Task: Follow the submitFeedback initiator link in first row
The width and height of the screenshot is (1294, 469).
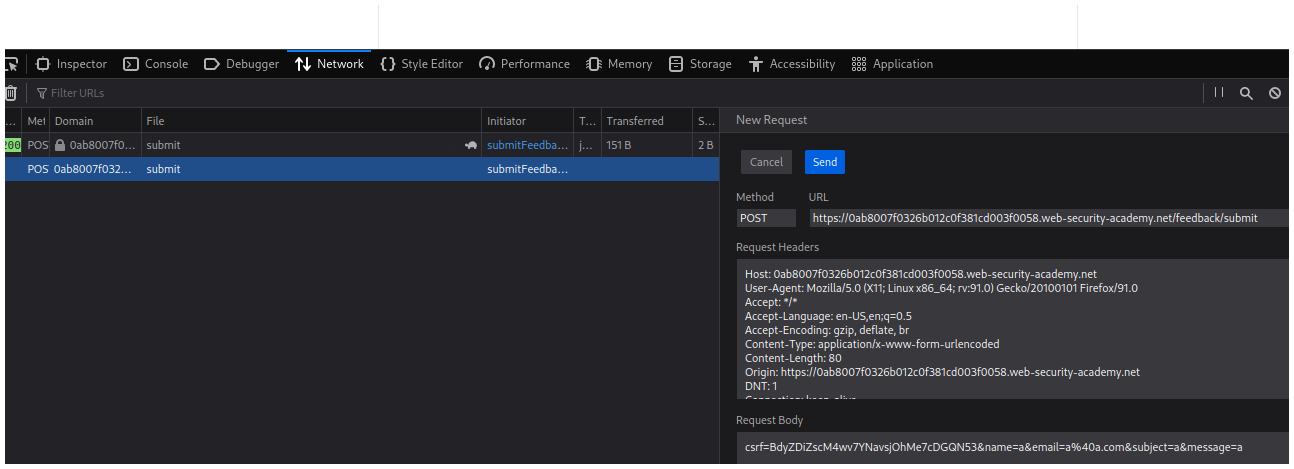Action: 526,145
